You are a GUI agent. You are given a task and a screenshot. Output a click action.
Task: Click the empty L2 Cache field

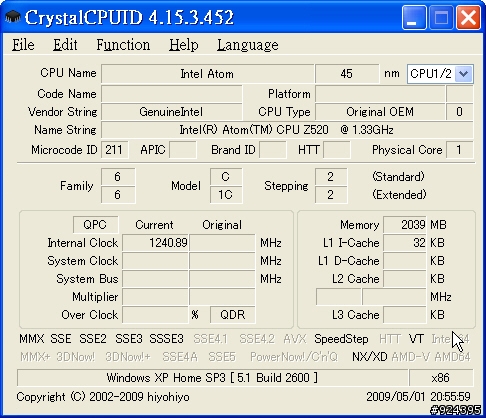point(405,279)
